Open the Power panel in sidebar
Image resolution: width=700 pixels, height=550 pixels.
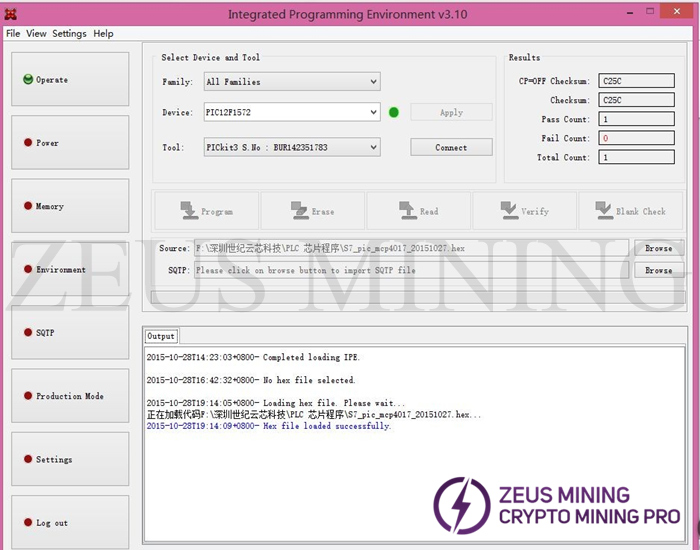tap(70, 143)
